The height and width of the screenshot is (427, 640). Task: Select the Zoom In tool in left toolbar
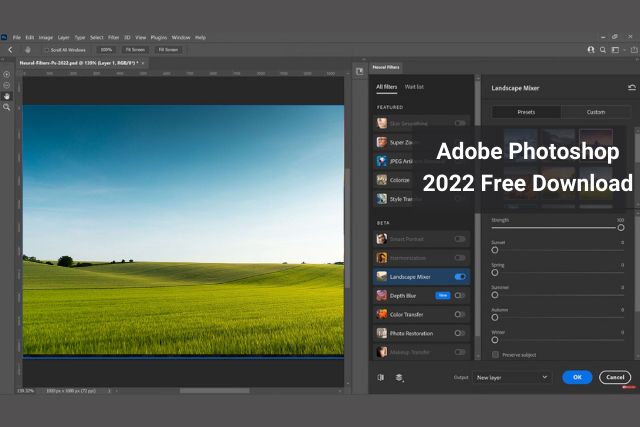click(7, 74)
